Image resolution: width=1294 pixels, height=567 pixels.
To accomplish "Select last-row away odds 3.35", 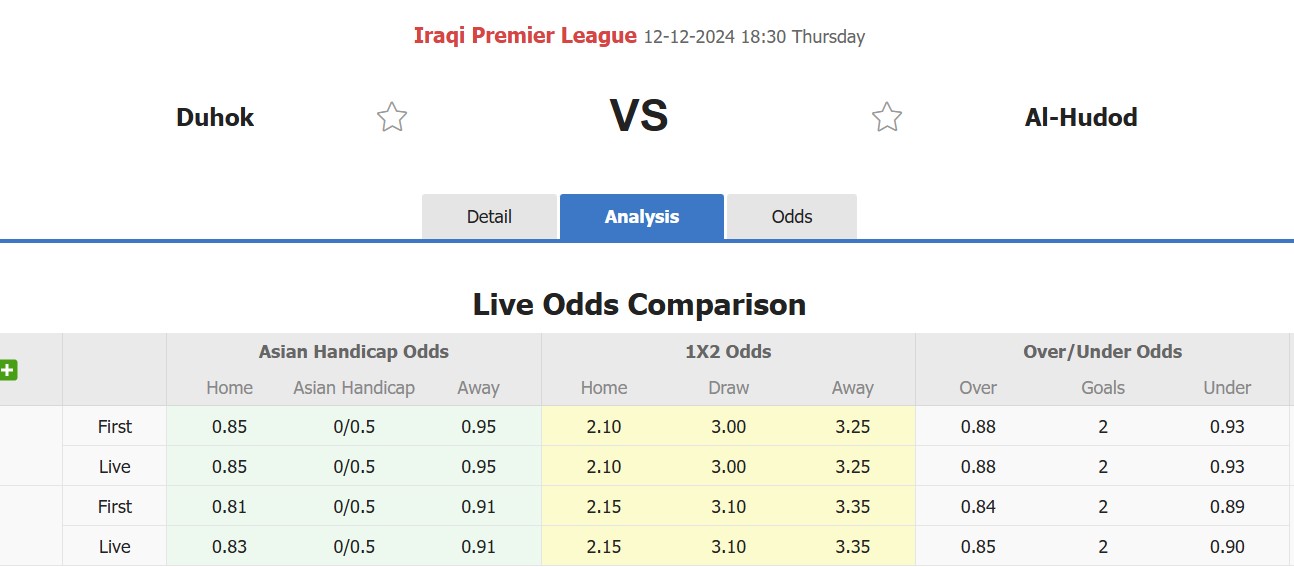I will [852, 547].
